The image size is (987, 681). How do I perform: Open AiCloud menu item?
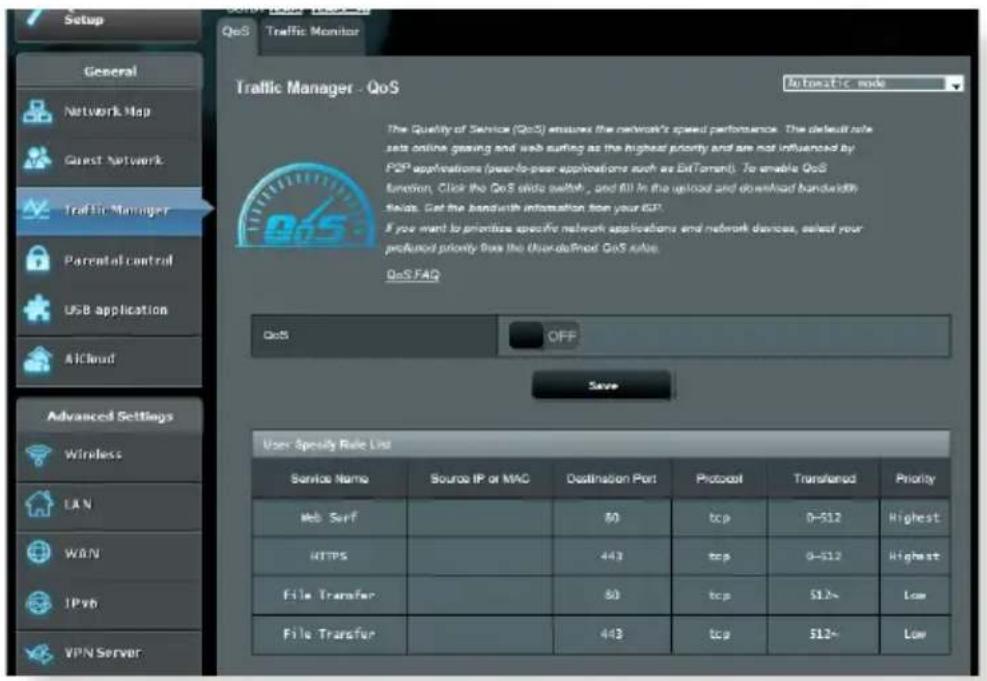click(x=110, y=359)
